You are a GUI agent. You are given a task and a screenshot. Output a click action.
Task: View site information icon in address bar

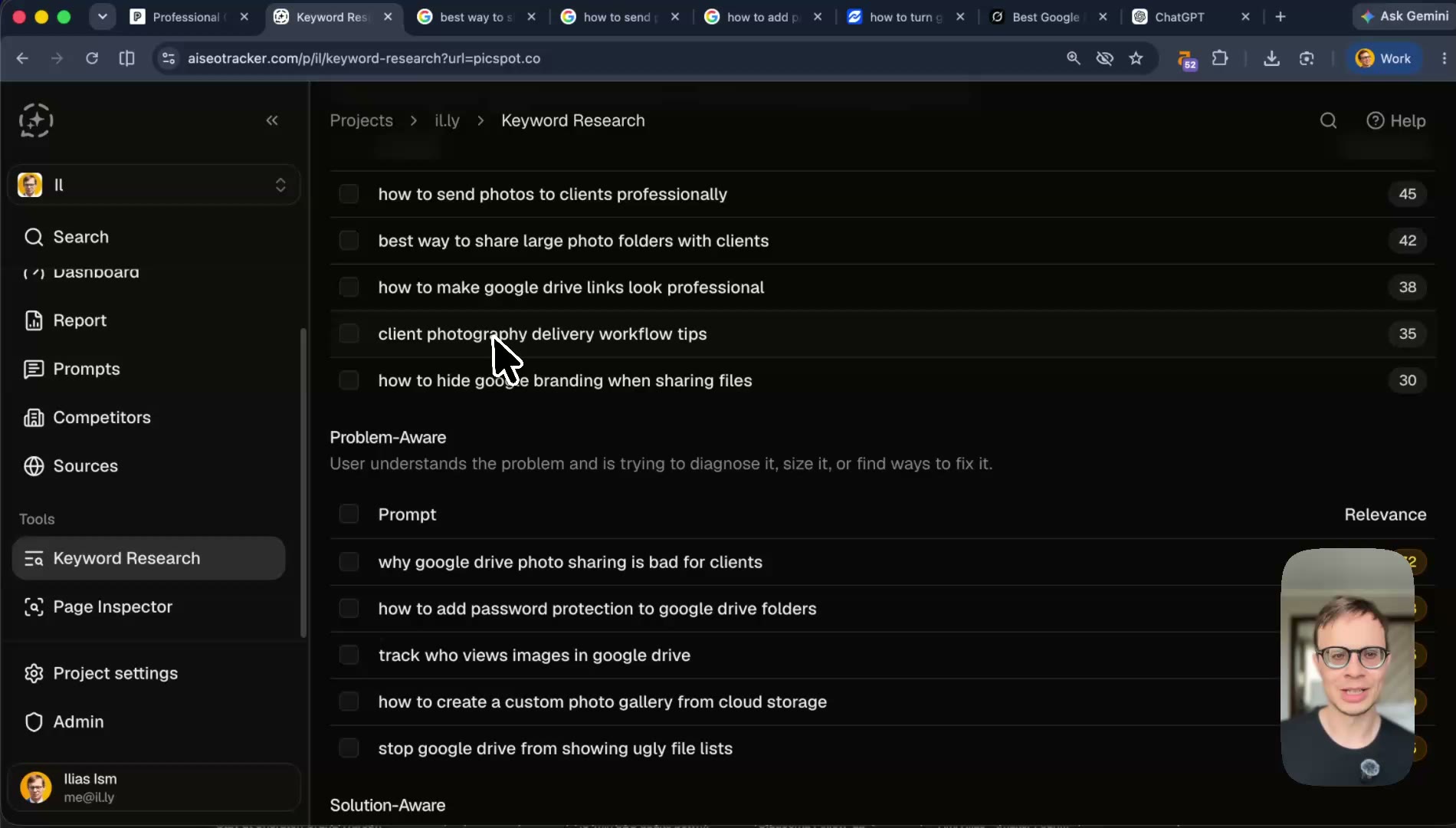(x=169, y=58)
